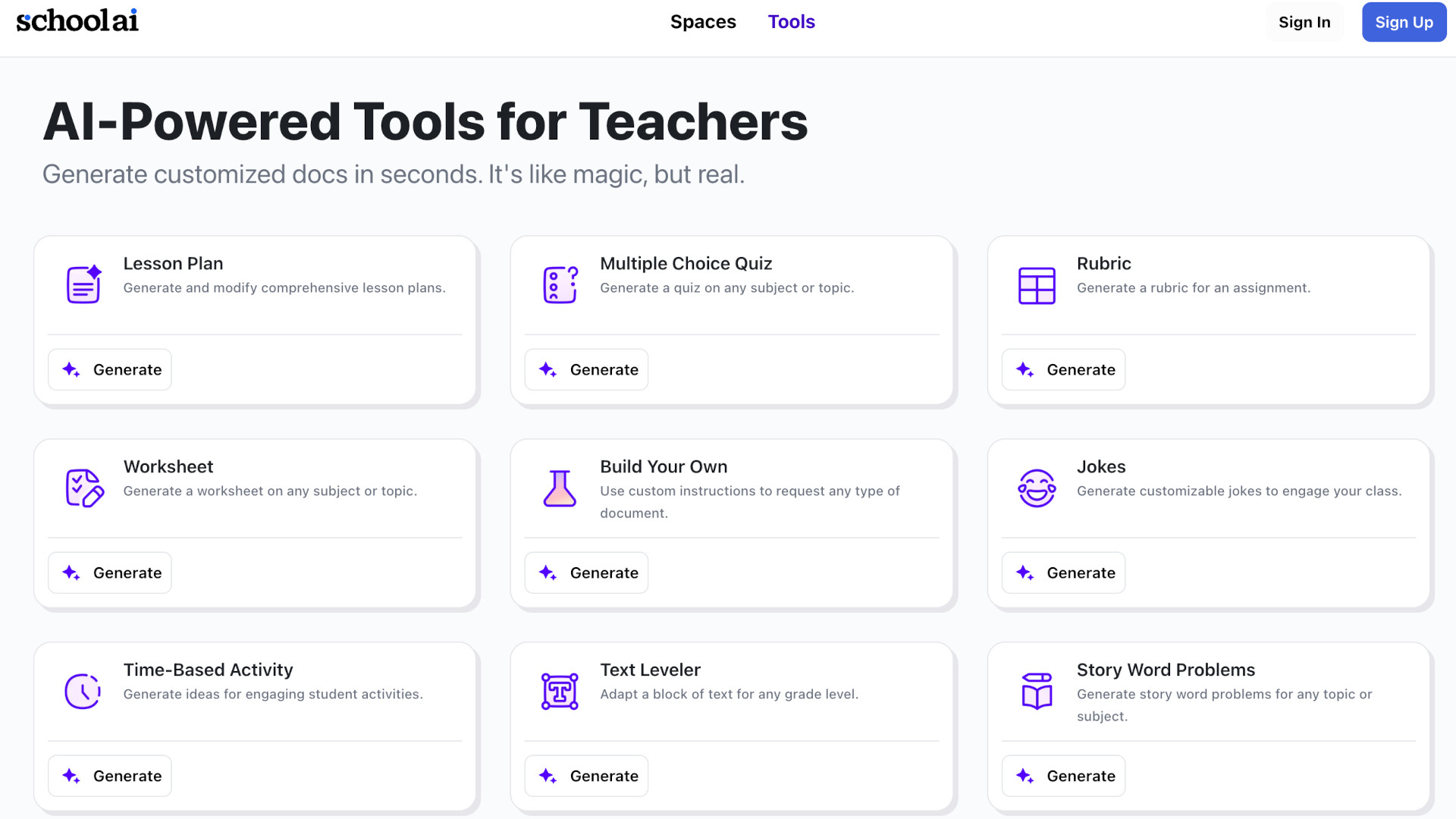Click the Jokes title
This screenshot has width=1456, height=819.
tap(1101, 466)
